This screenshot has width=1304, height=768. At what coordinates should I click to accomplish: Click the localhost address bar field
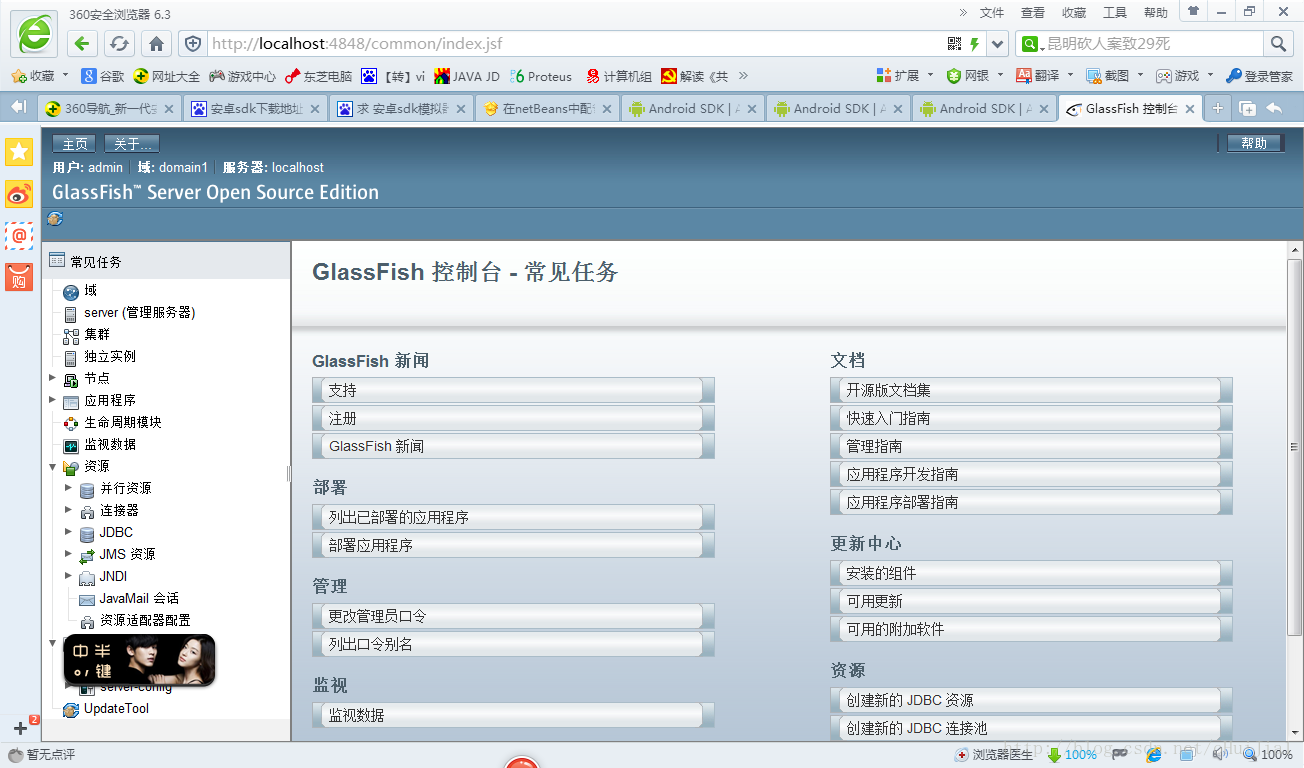(575, 44)
